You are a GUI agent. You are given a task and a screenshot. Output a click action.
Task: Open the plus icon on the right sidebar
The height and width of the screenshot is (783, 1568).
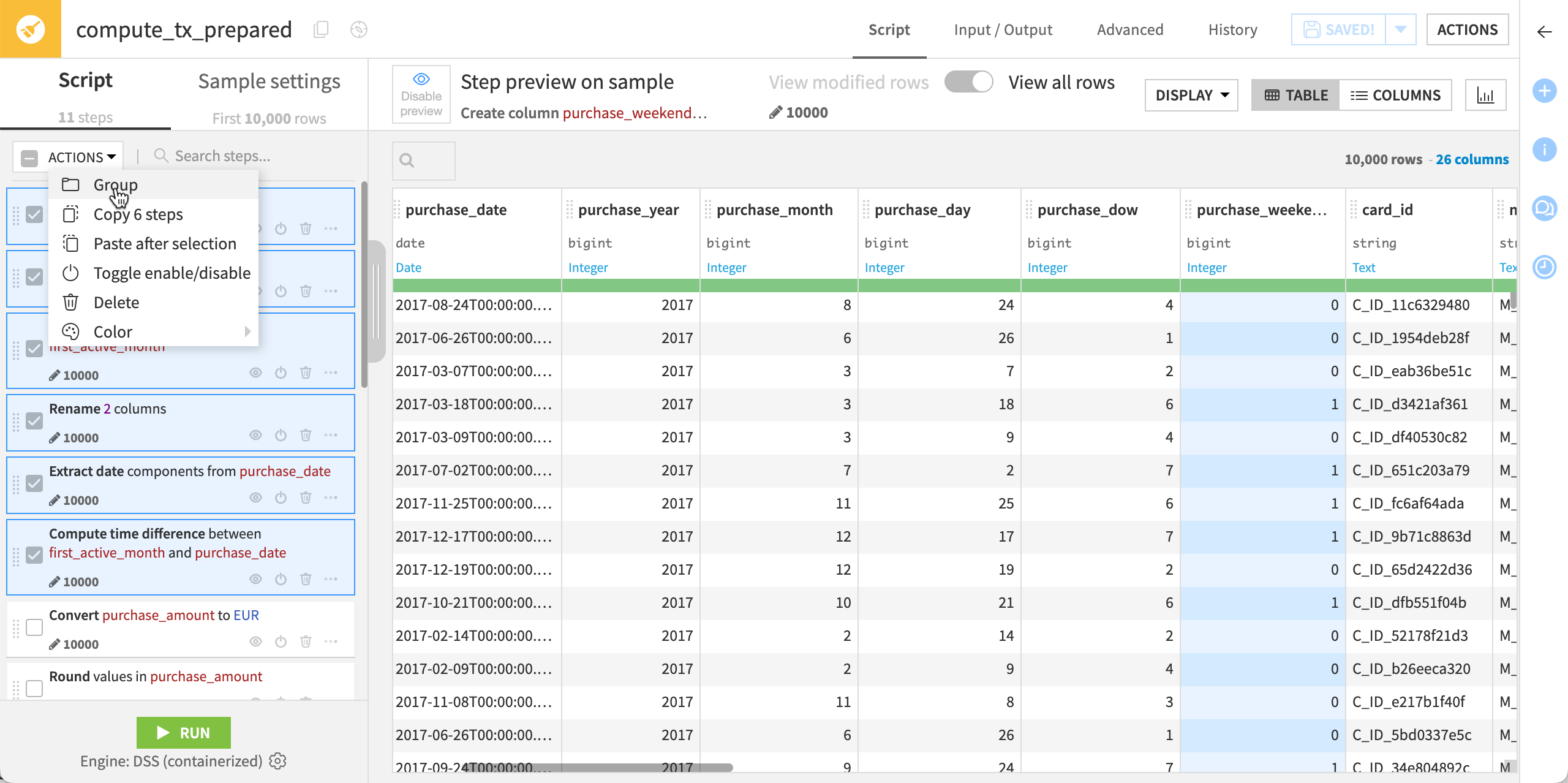click(x=1545, y=91)
